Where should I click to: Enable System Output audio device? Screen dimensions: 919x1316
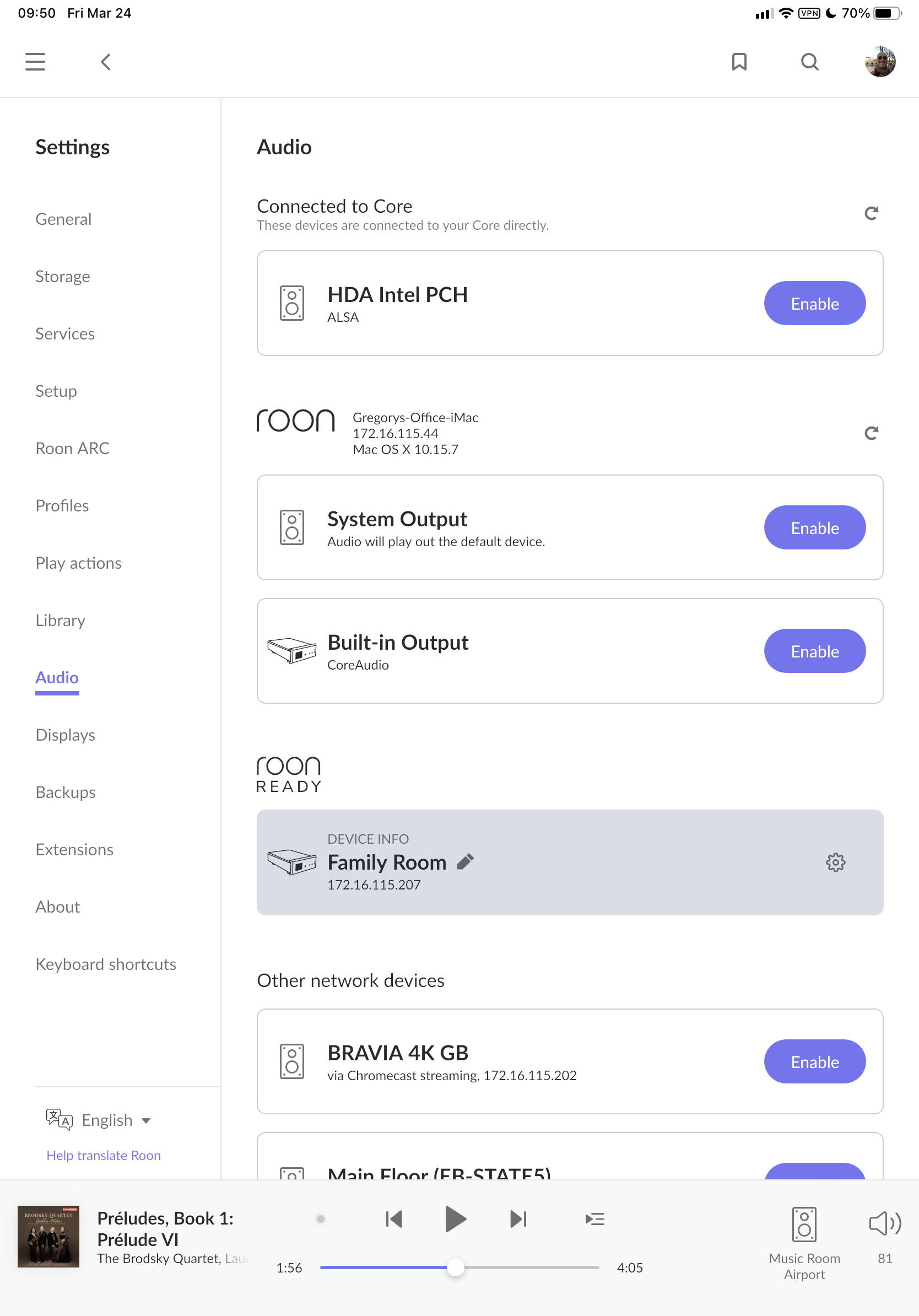click(x=814, y=527)
